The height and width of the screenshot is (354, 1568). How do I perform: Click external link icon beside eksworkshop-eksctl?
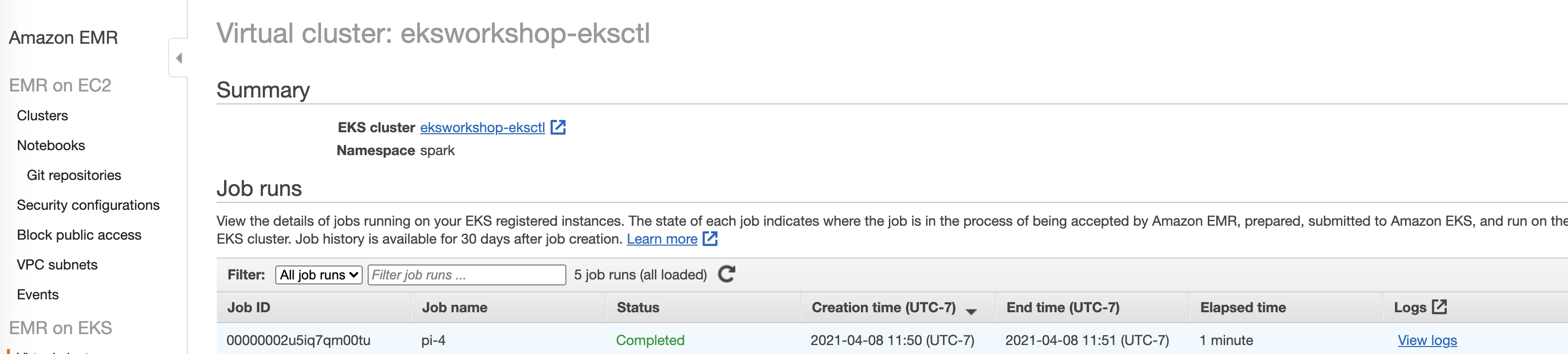pos(558,127)
